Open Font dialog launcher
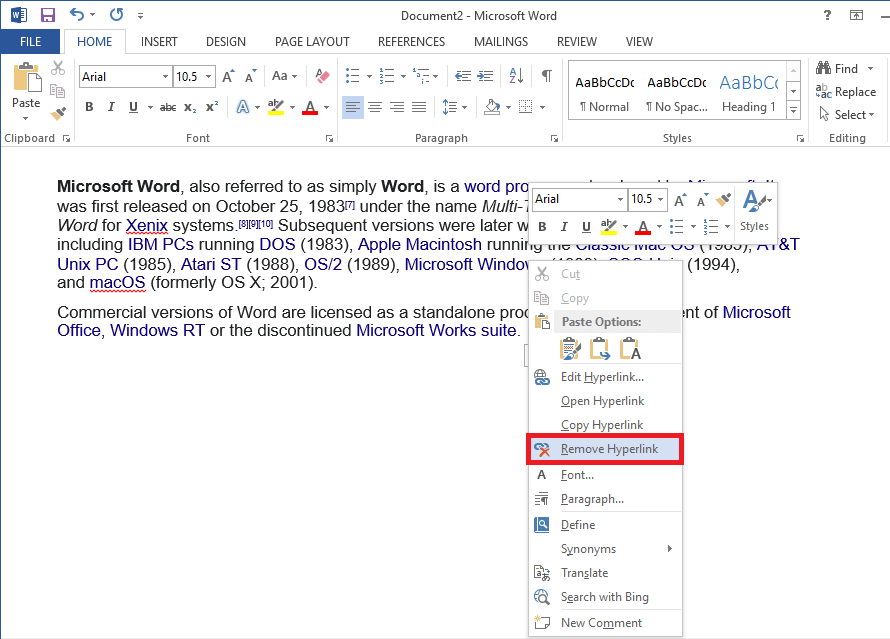This screenshot has width=890, height=639. pyautogui.click(x=329, y=138)
